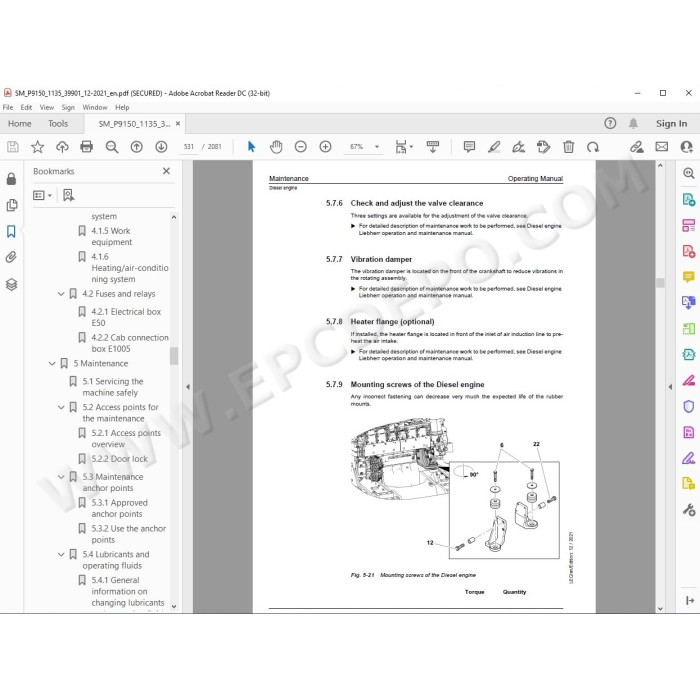Collapse 5 Maintenance bookmark
The height and width of the screenshot is (700, 700).
point(52,363)
